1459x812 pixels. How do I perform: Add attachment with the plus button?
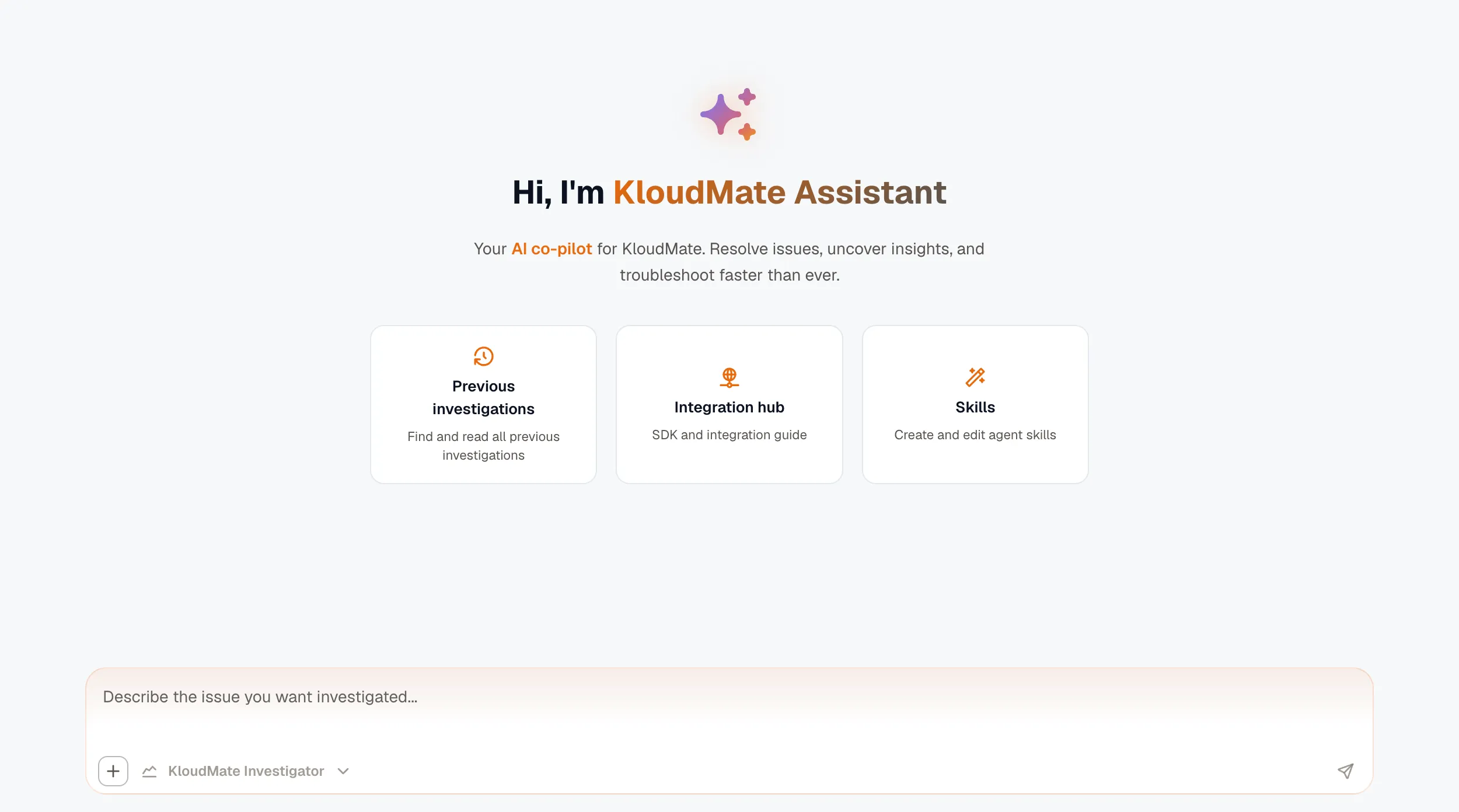113,771
